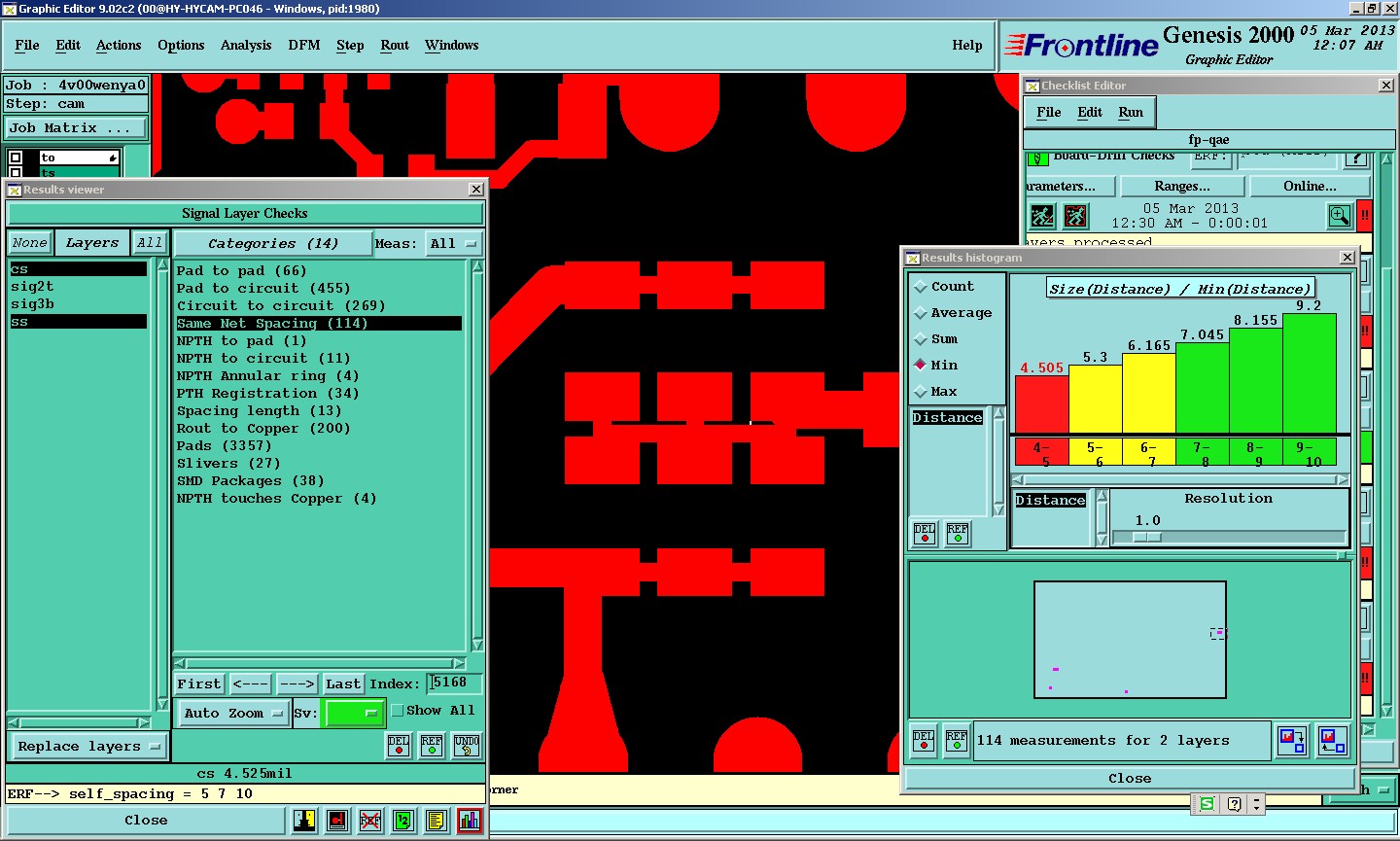Click the red-framed running-man icon in Checklist
This screenshot has width=1400, height=841.
(x=1075, y=215)
